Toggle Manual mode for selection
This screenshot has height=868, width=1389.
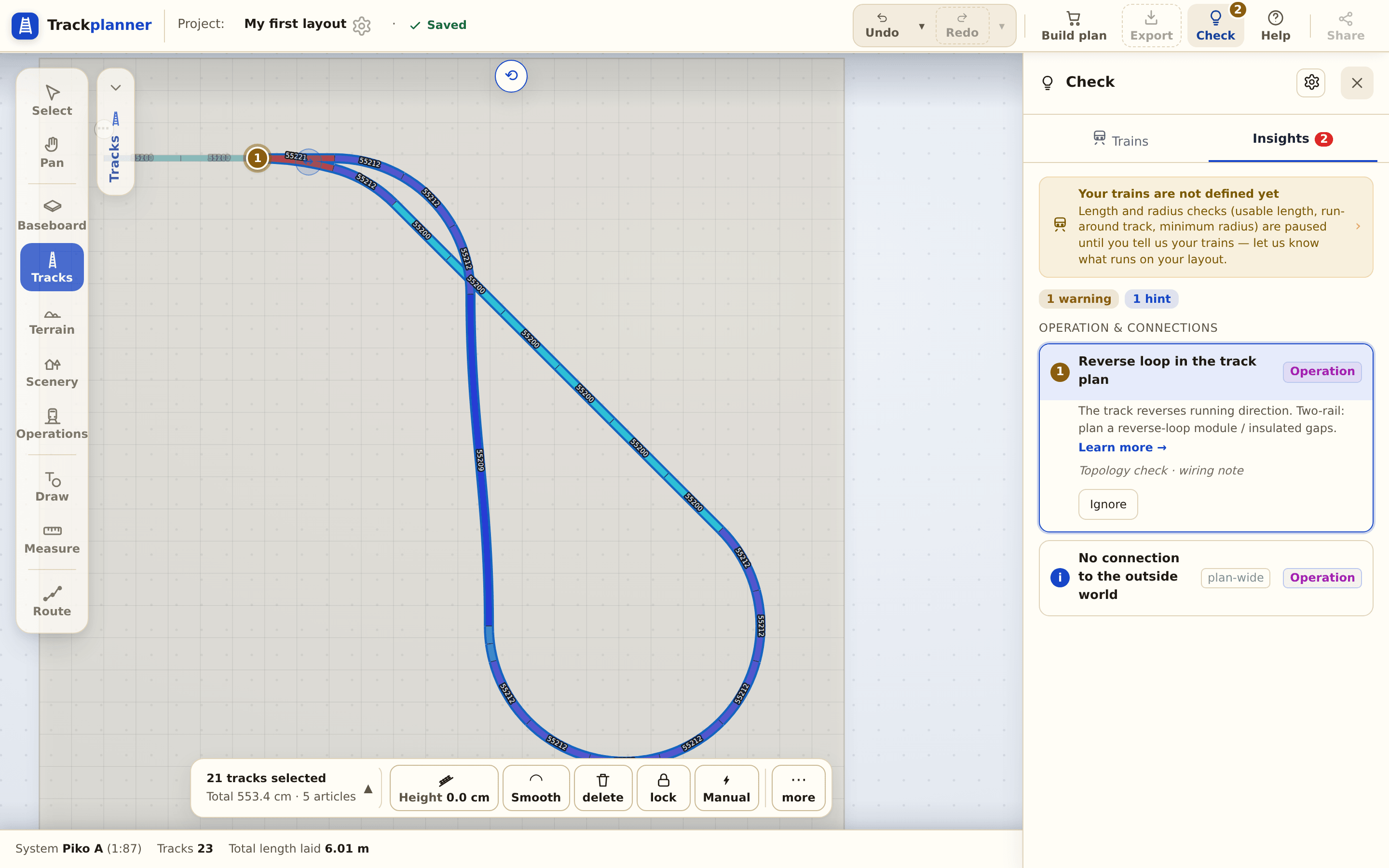[x=726, y=787]
